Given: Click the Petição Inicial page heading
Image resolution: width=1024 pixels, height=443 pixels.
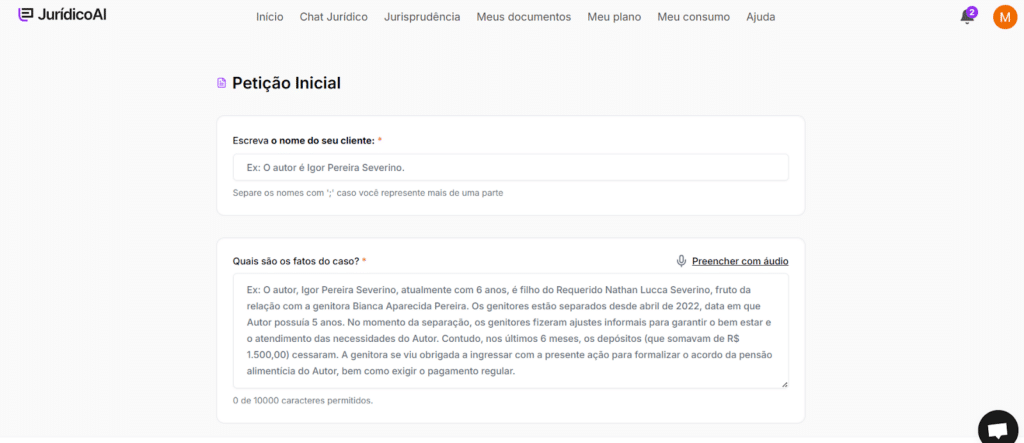Looking at the screenshot, I should point(286,83).
